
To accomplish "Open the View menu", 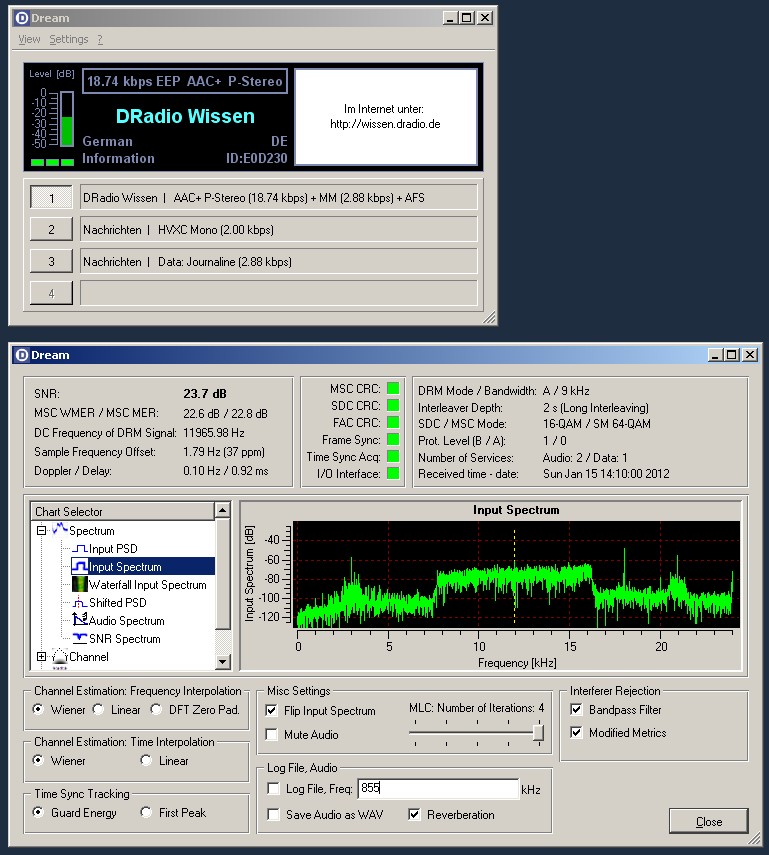I will [29, 39].
